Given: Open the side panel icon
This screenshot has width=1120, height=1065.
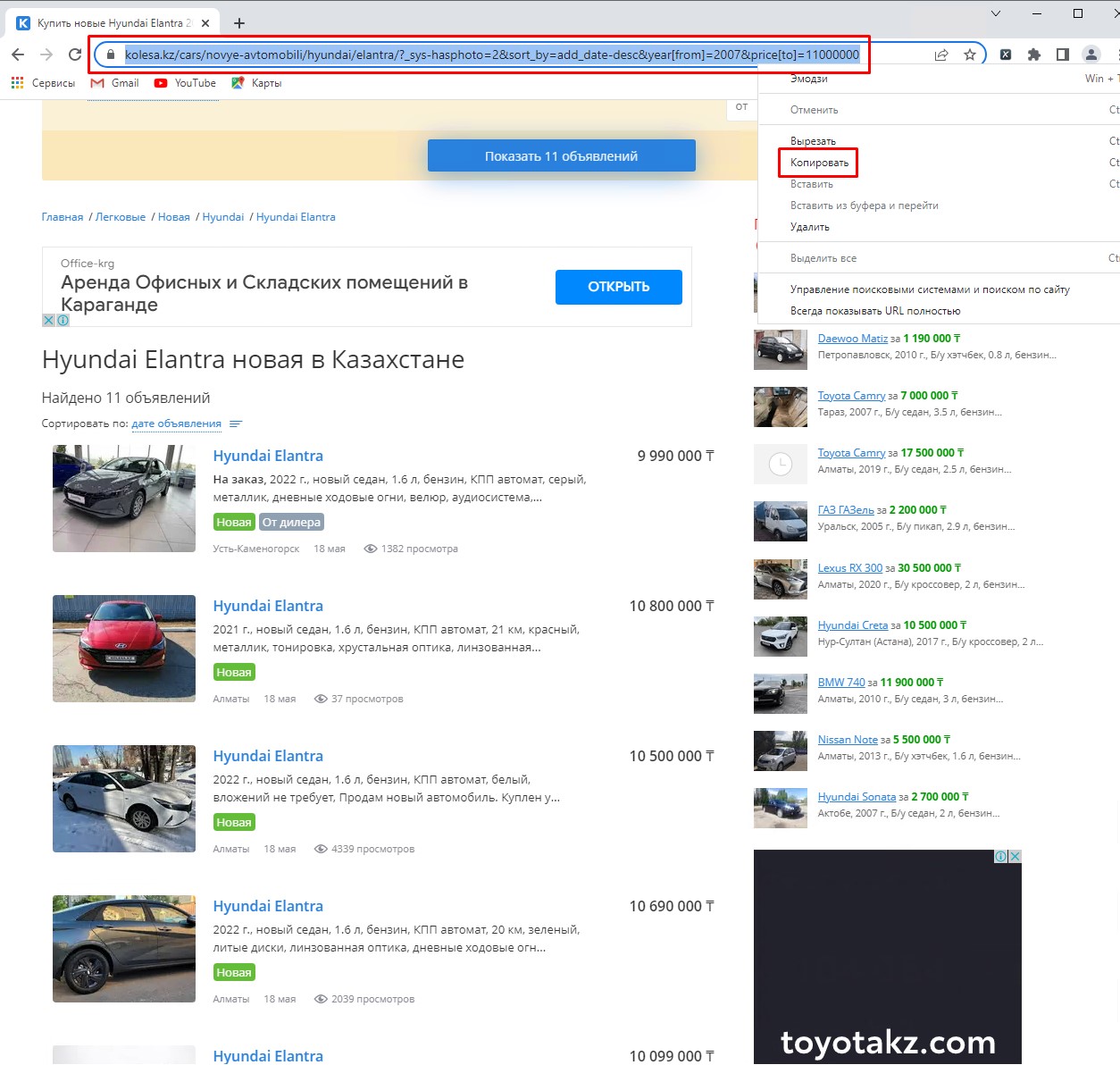Looking at the screenshot, I should pos(1063,55).
